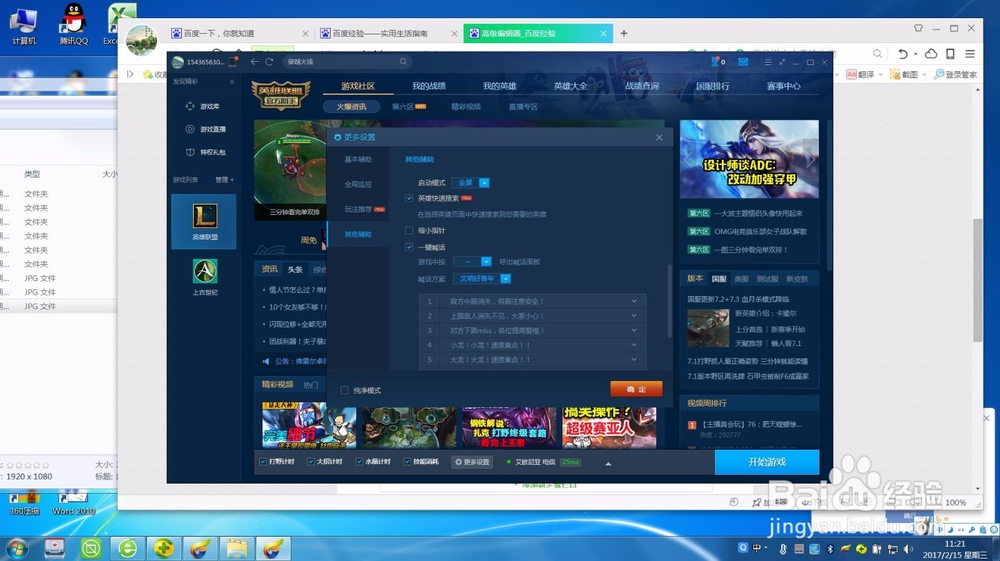Open the folder icon in the taskbar

[x=237, y=548]
